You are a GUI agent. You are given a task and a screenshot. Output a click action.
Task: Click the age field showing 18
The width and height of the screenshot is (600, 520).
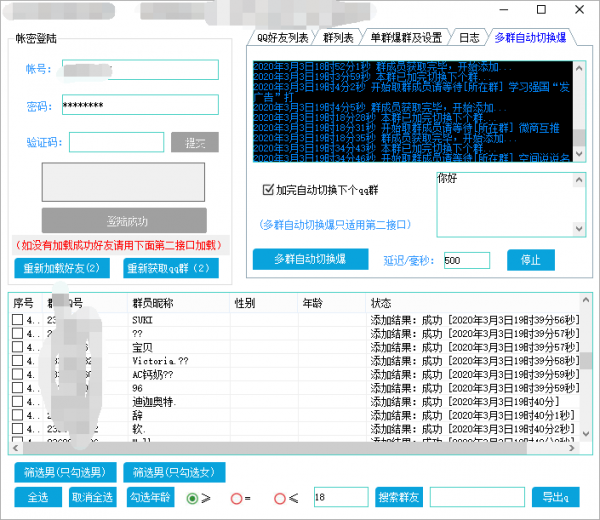pyautogui.click(x=341, y=497)
